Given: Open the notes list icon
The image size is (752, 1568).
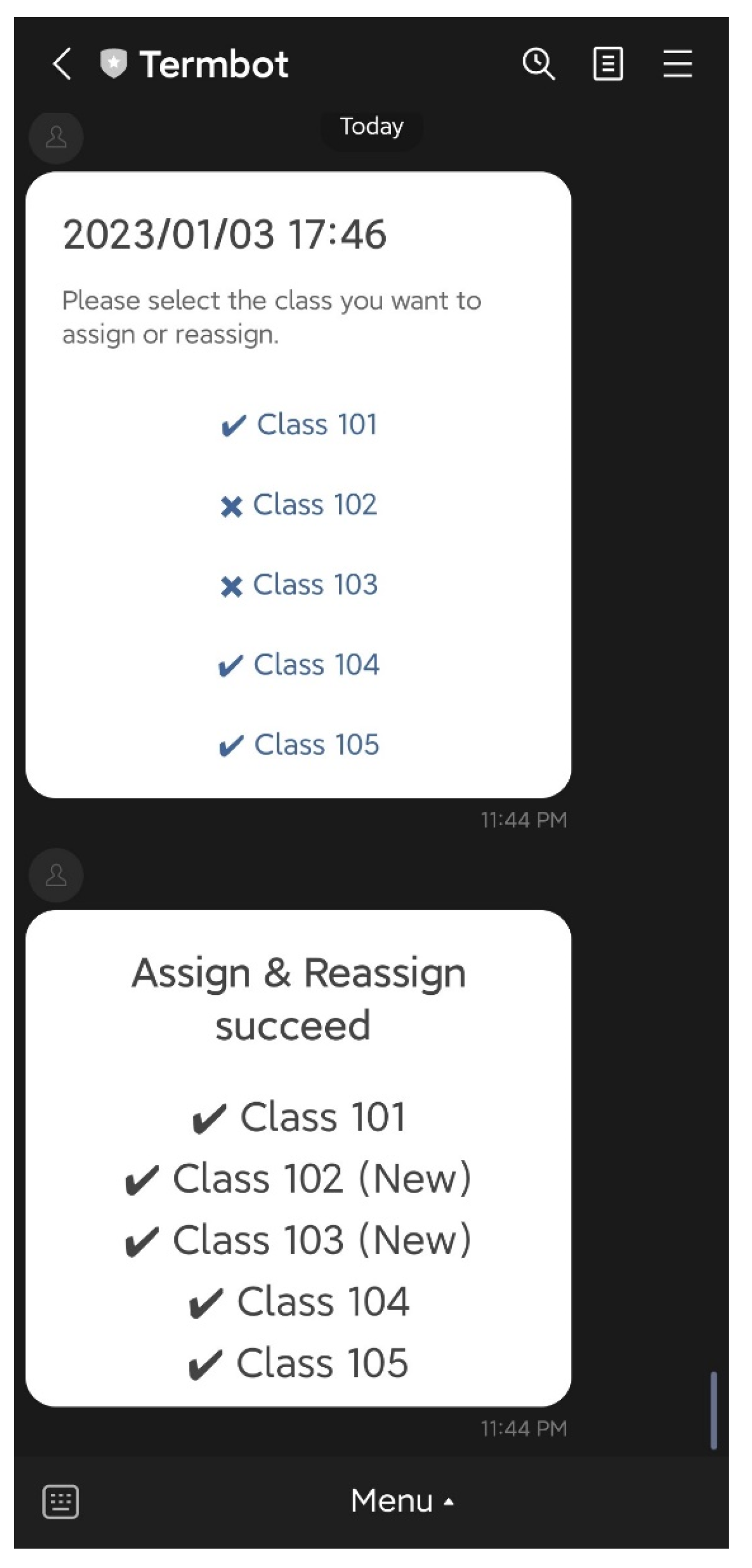Looking at the screenshot, I should 607,64.
